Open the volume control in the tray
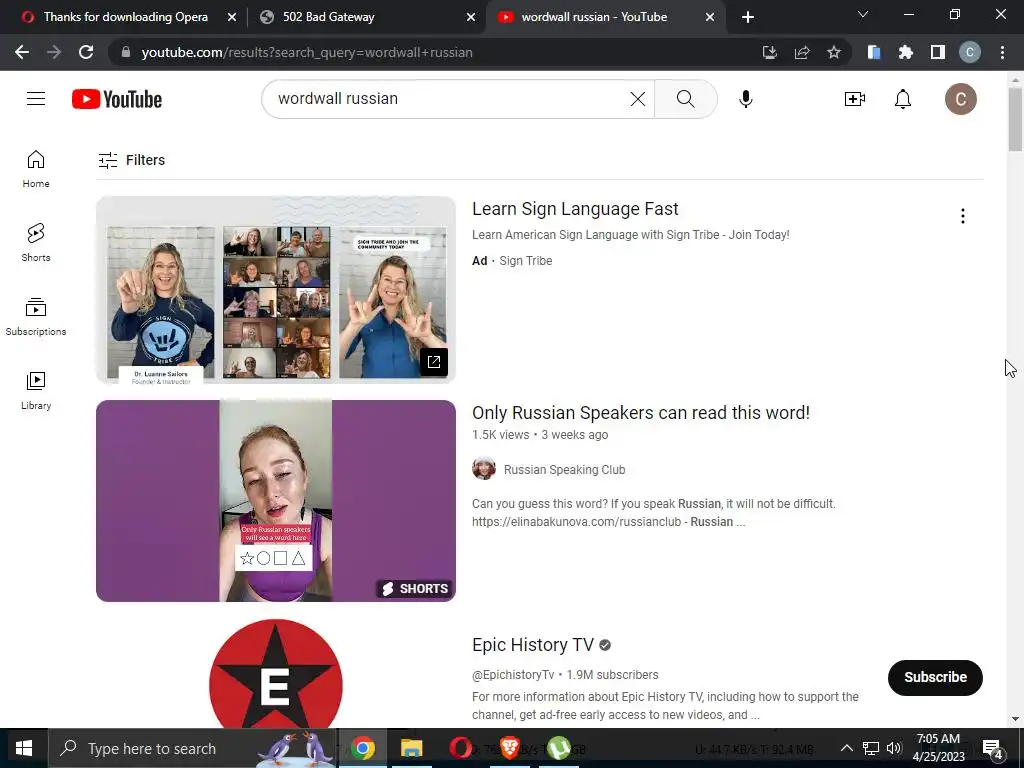This screenshot has height=768, width=1024. [894, 748]
